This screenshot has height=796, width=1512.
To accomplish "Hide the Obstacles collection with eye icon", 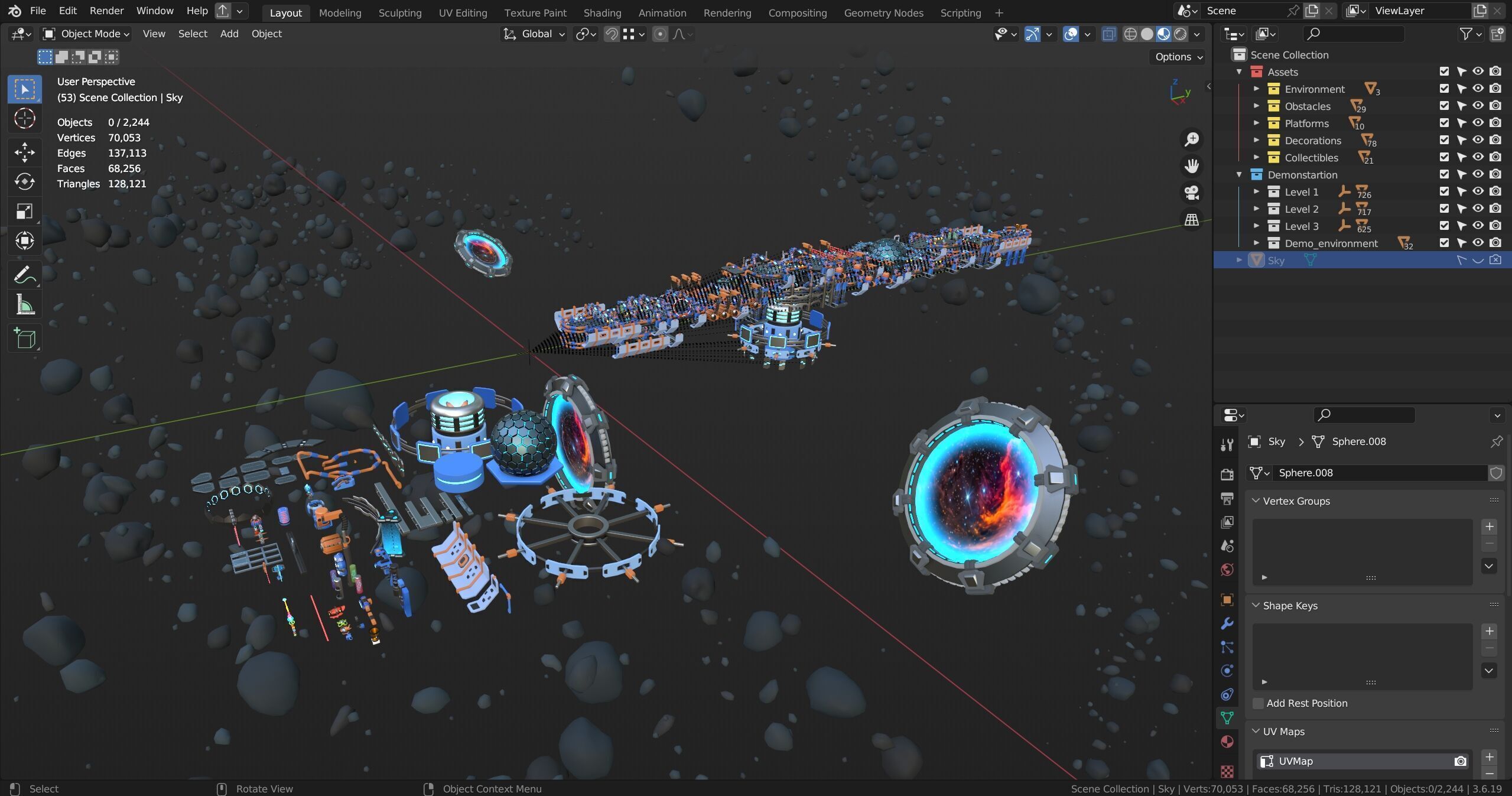I will 1478,106.
